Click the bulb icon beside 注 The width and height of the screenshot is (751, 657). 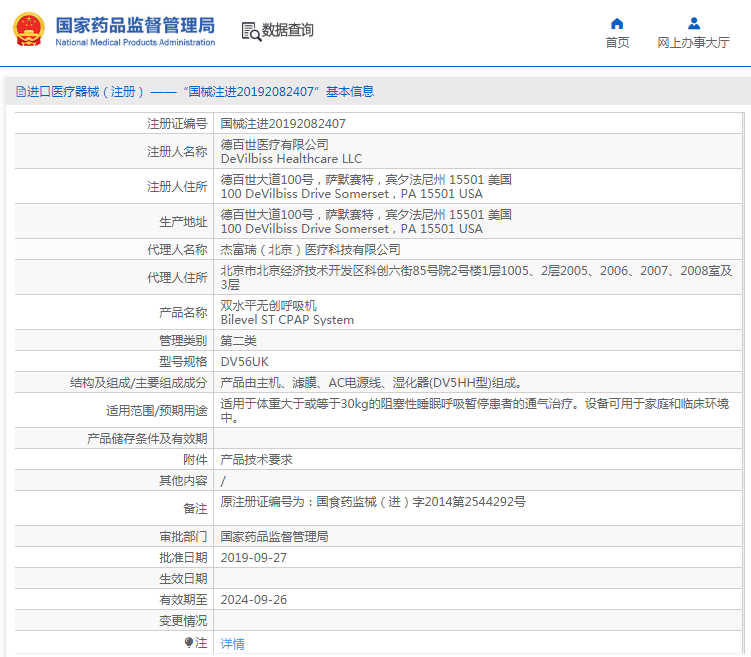[188, 643]
